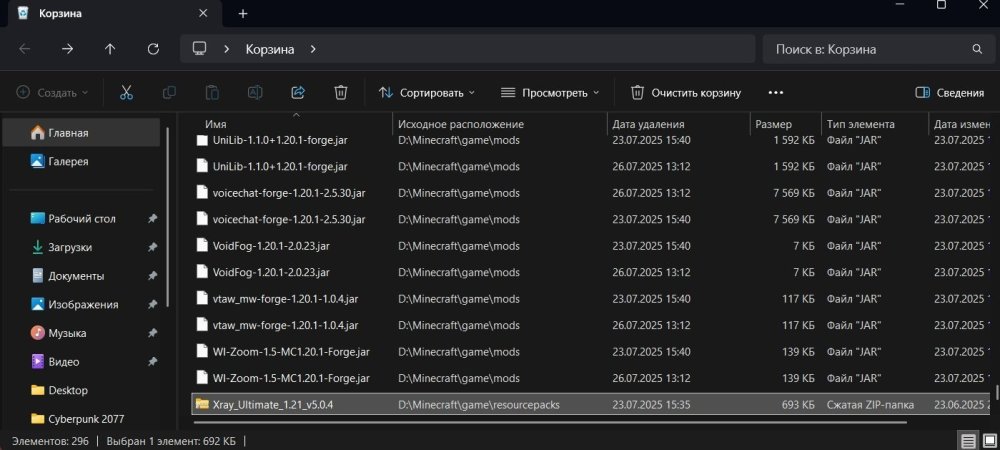The image size is (1000, 450).
Task: Select voicechat-forge-1.20.1-2.5.30.jar deleted 23.07.2025
Action: [x=593, y=219]
